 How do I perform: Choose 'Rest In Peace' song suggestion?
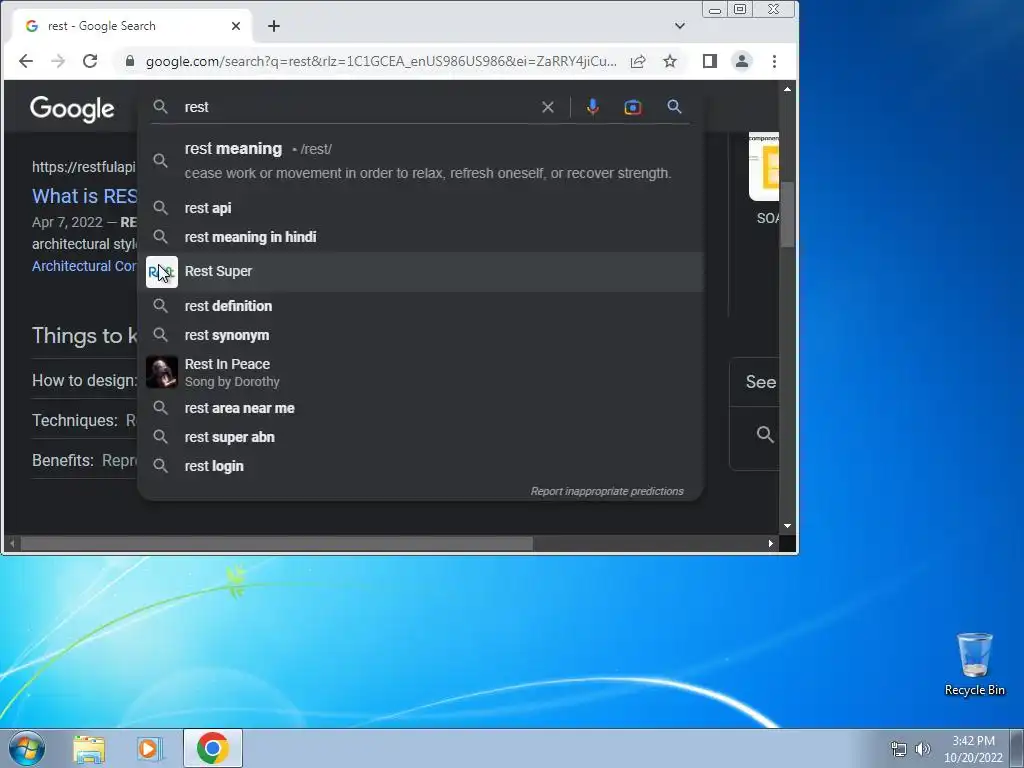(x=421, y=372)
